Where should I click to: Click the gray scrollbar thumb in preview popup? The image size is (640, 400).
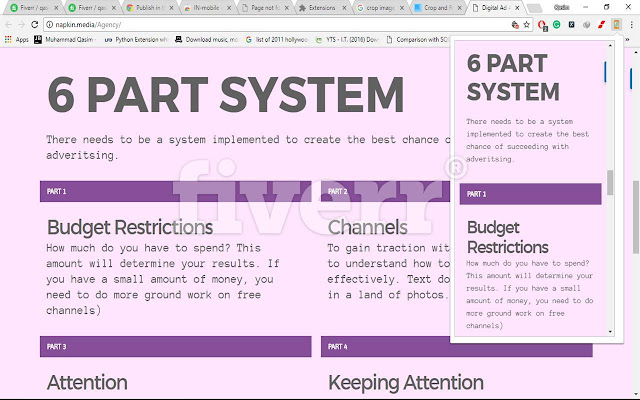click(610, 182)
